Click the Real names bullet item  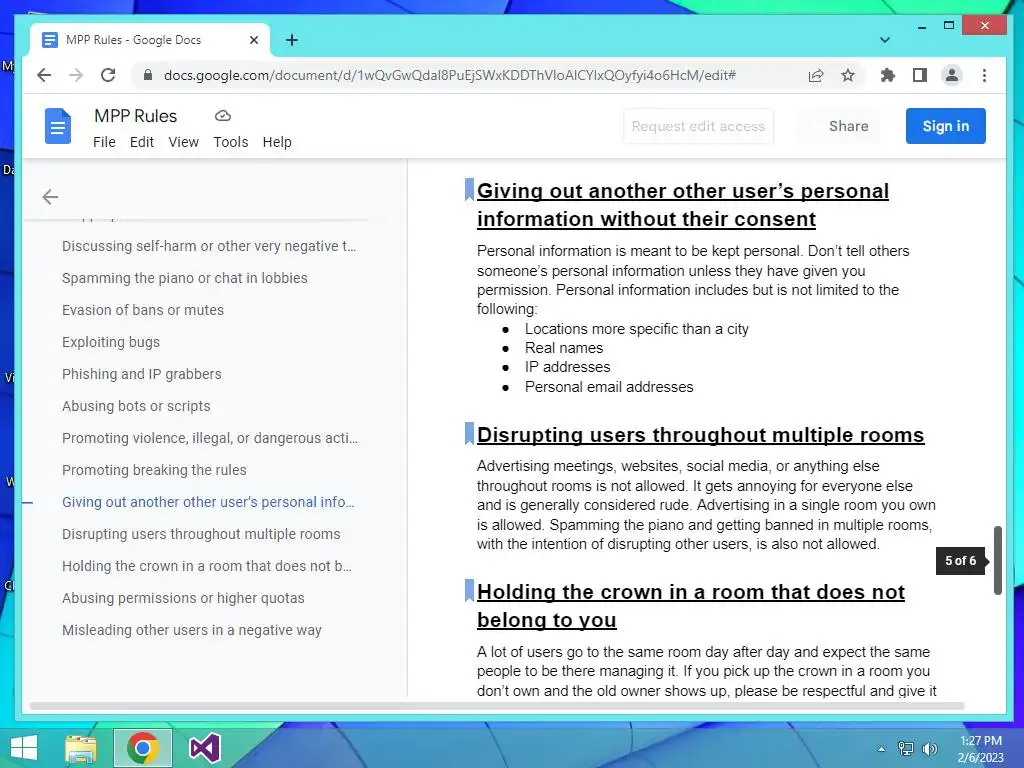(564, 348)
